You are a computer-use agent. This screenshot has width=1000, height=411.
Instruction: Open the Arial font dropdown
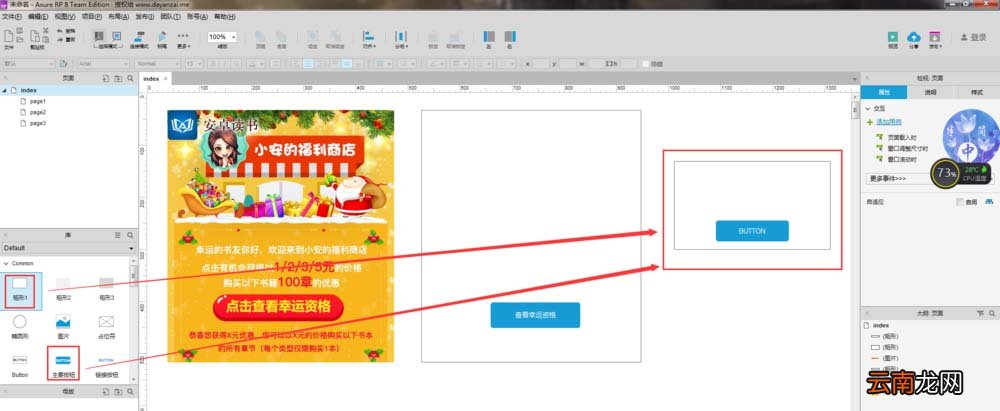click(105, 64)
